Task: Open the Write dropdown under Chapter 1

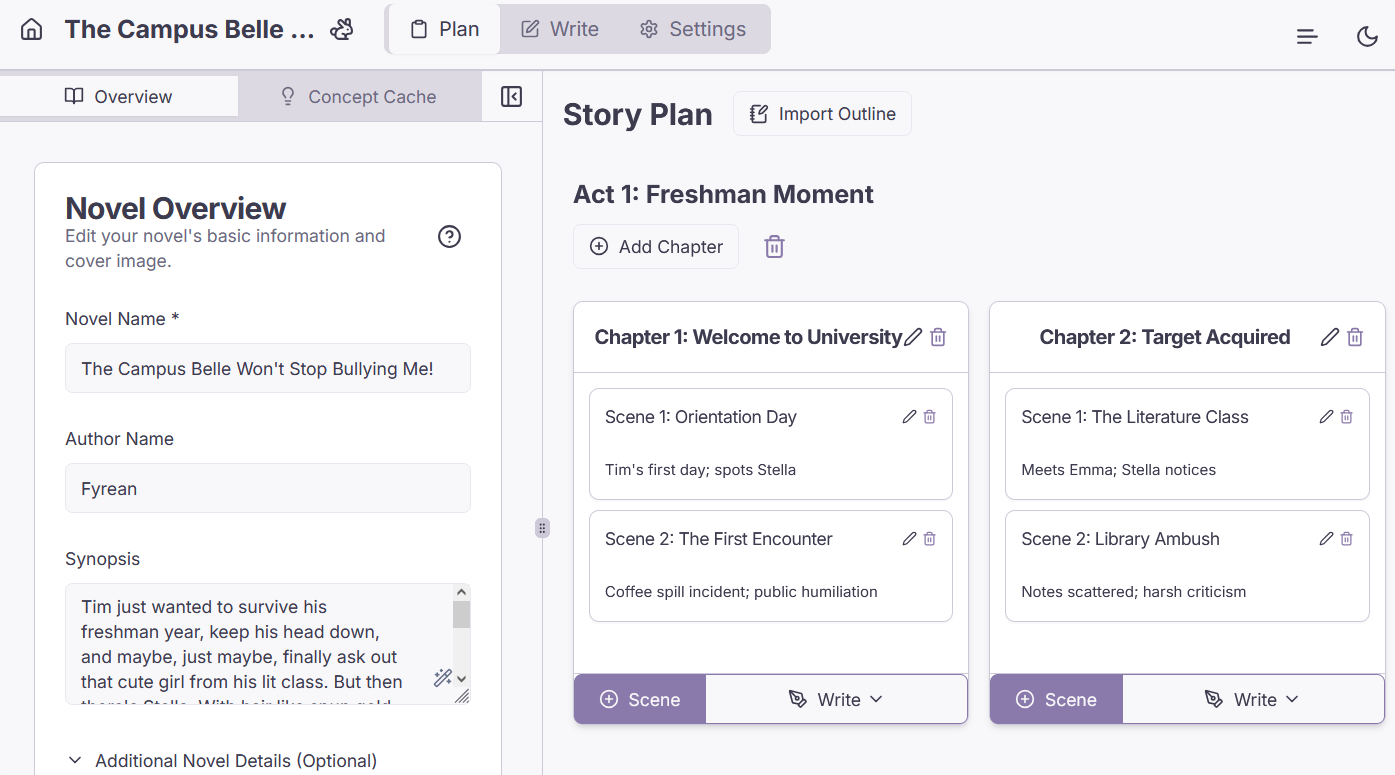Action: (x=837, y=699)
